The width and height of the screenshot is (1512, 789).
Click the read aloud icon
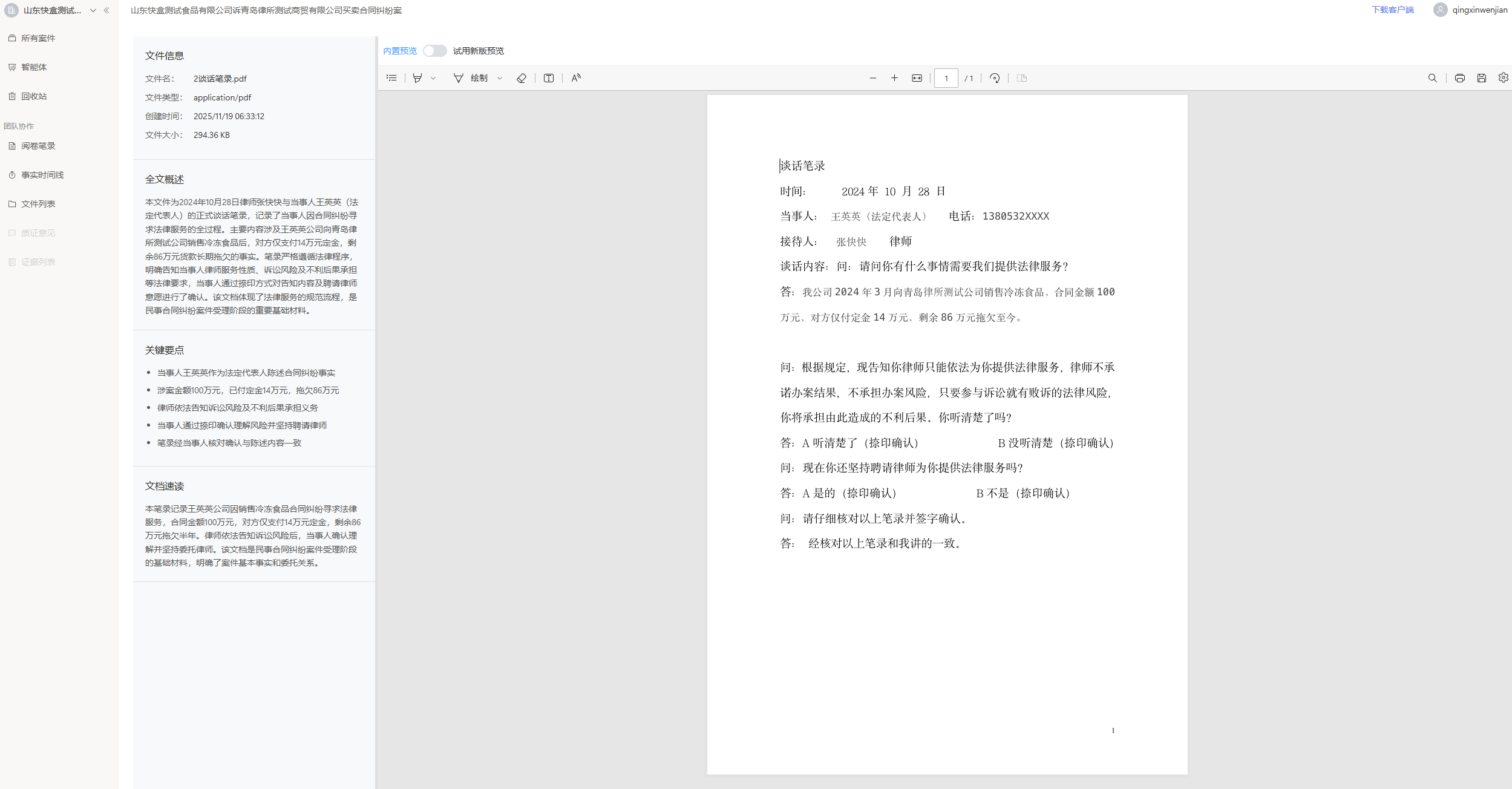pyautogui.click(x=576, y=78)
